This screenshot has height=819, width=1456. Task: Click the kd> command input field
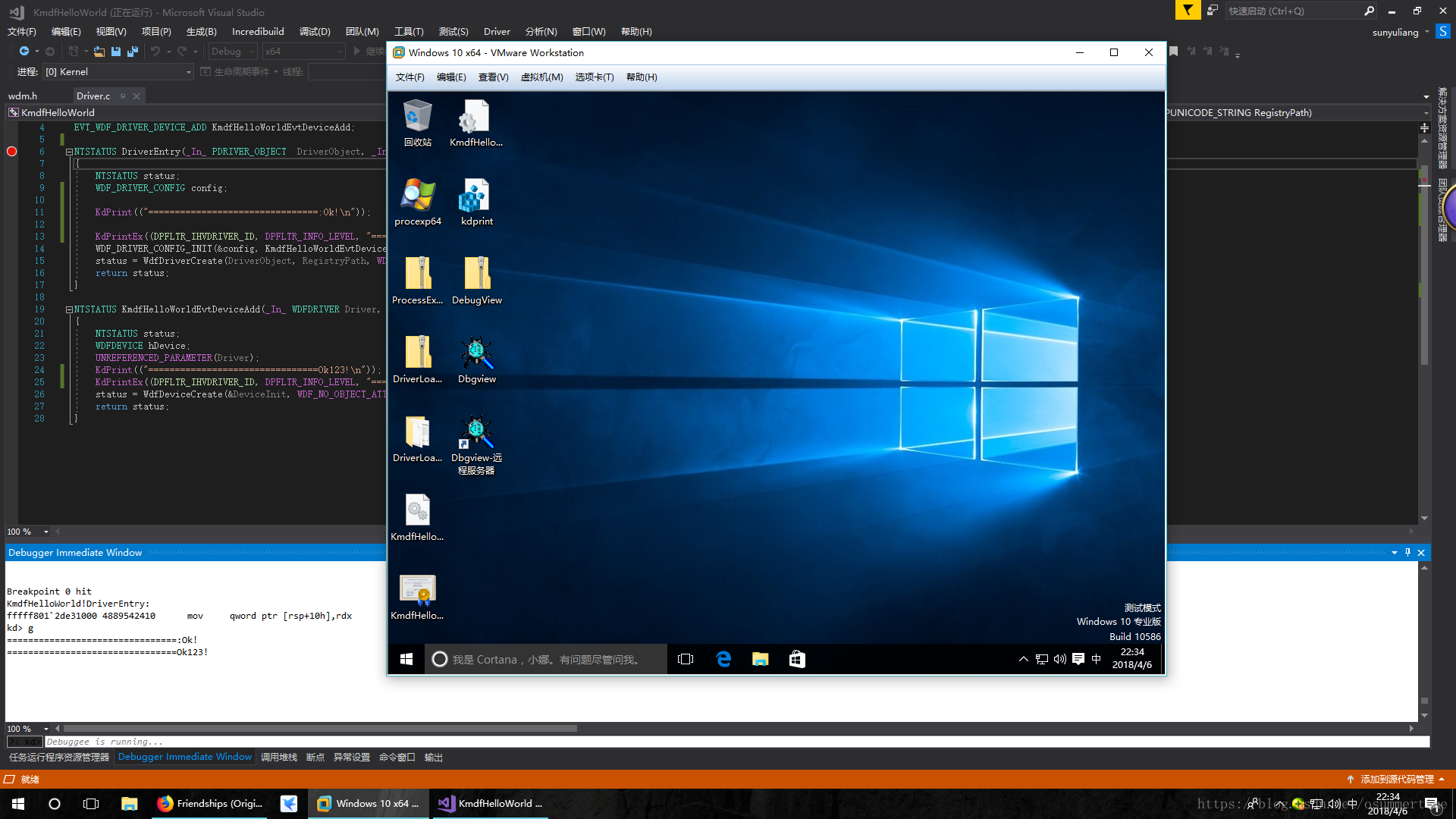(x=737, y=742)
